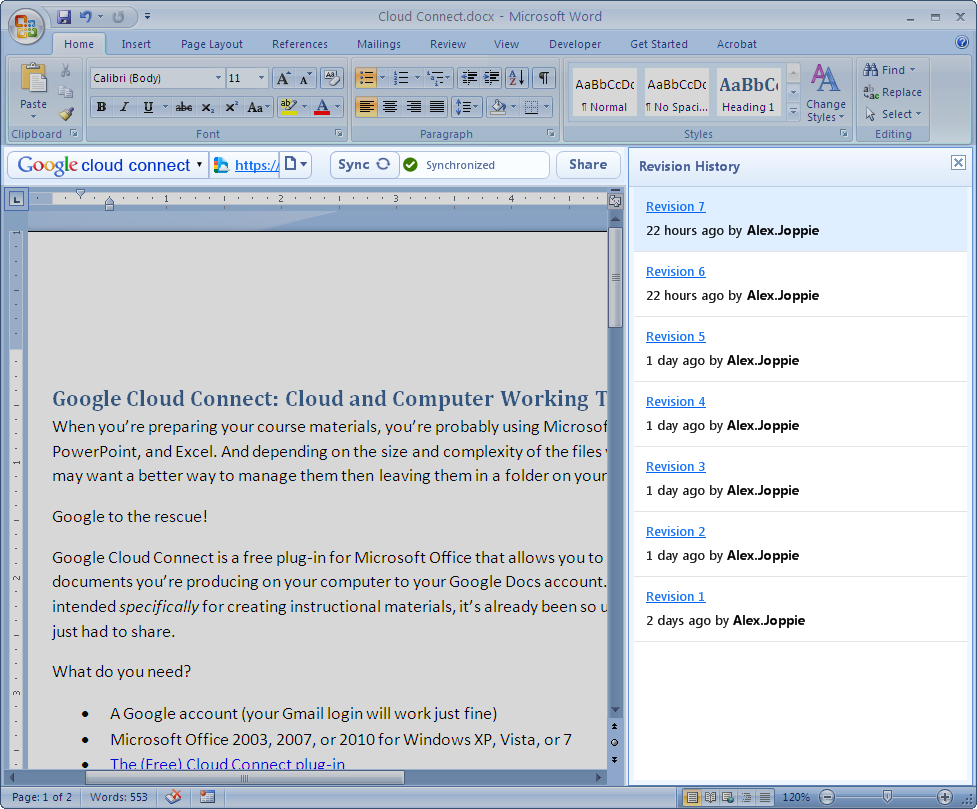The width and height of the screenshot is (977, 809).
Task: Click the Share button
Action: (588, 165)
